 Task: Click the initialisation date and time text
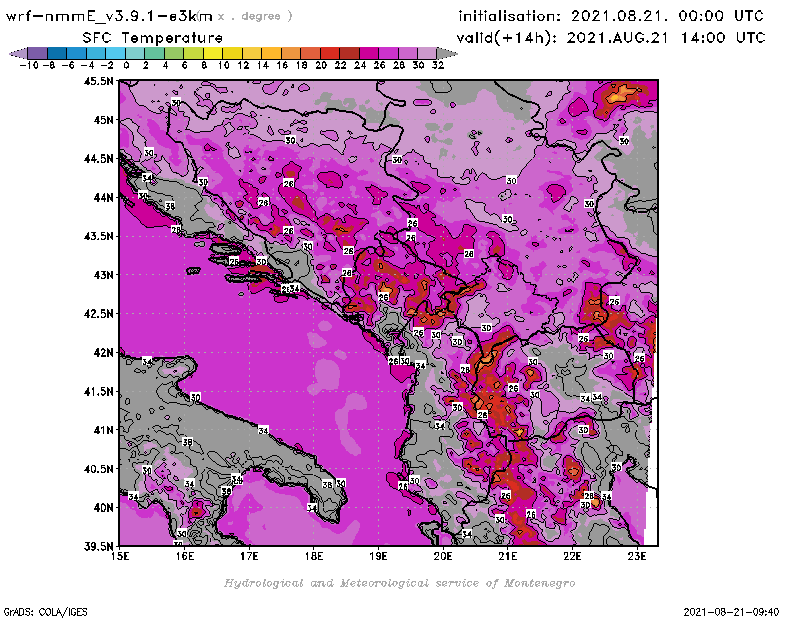(x=611, y=16)
